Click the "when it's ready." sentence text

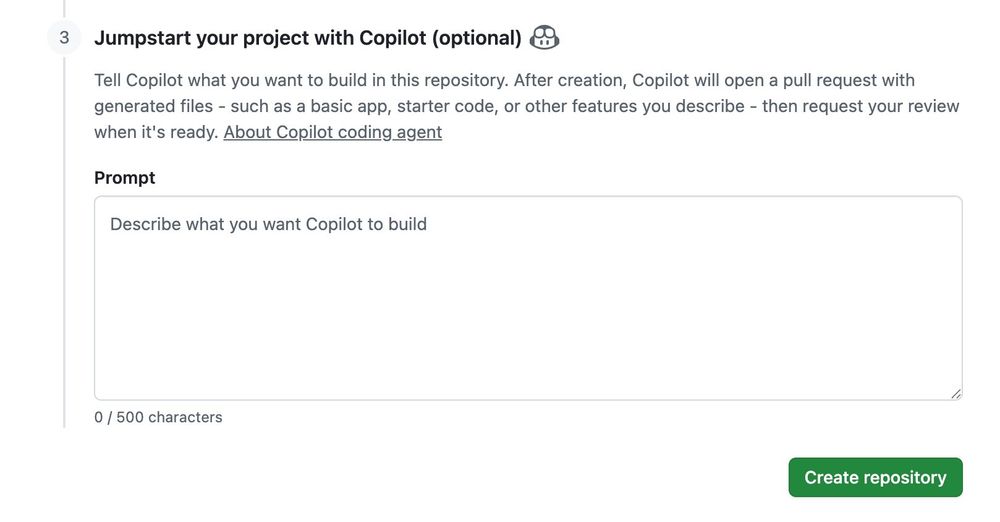(156, 132)
